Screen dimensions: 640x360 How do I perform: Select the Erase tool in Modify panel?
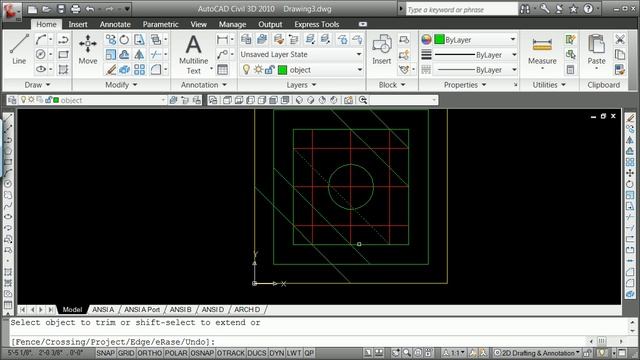pos(111,69)
